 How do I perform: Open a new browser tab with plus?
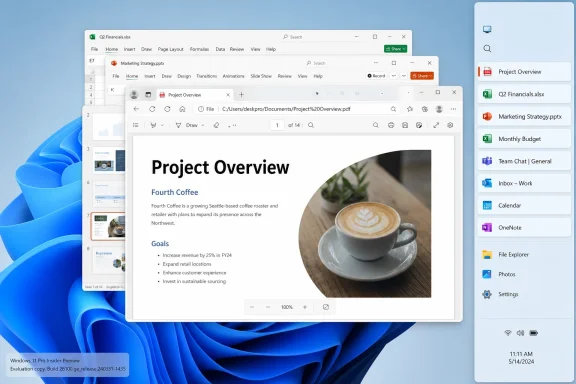coord(241,95)
